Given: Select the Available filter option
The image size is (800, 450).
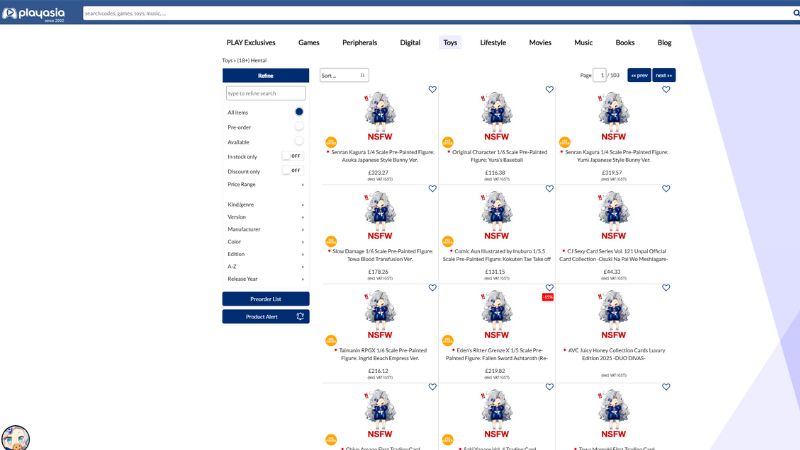Looking at the screenshot, I should [299, 141].
